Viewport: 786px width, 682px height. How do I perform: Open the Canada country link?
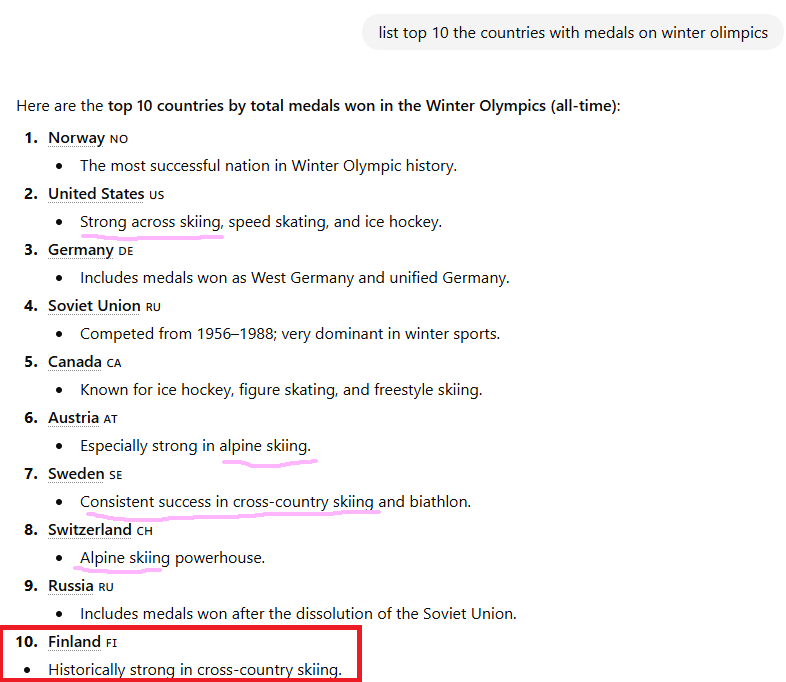click(x=75, y=362)
